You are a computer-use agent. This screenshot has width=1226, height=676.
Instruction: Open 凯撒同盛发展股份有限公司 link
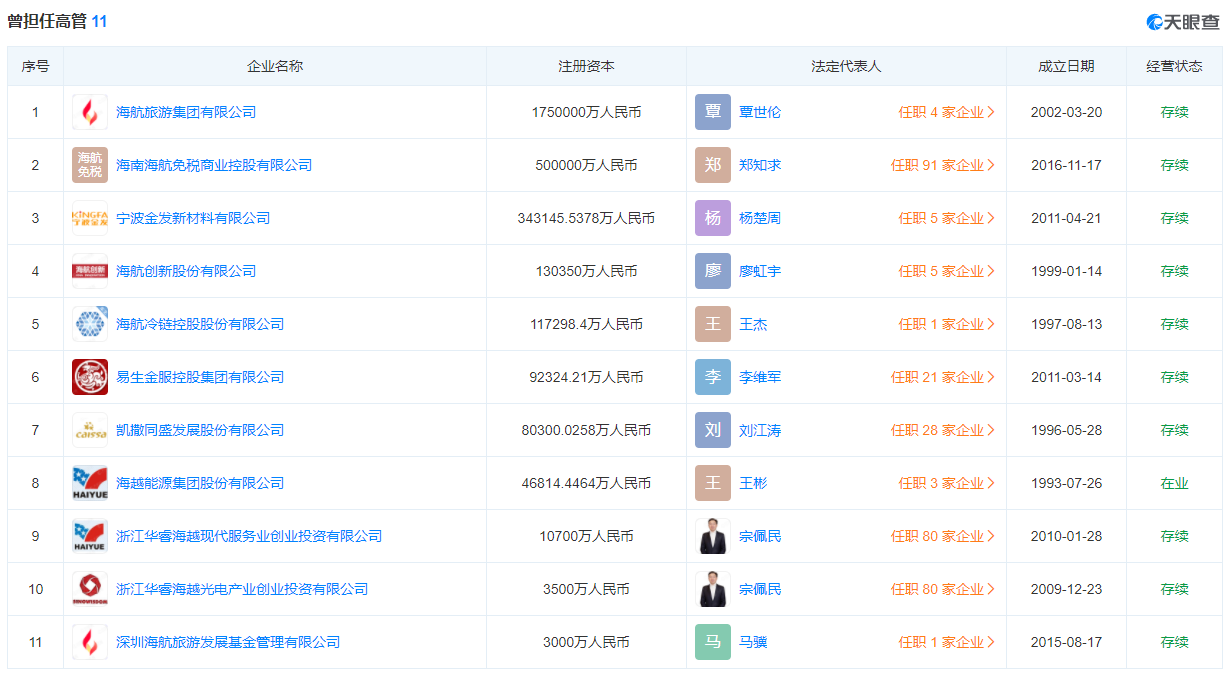pos(200,430)
